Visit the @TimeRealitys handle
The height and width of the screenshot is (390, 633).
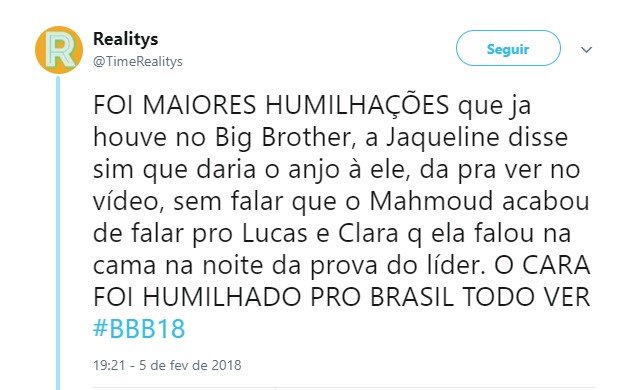point(138,61)
